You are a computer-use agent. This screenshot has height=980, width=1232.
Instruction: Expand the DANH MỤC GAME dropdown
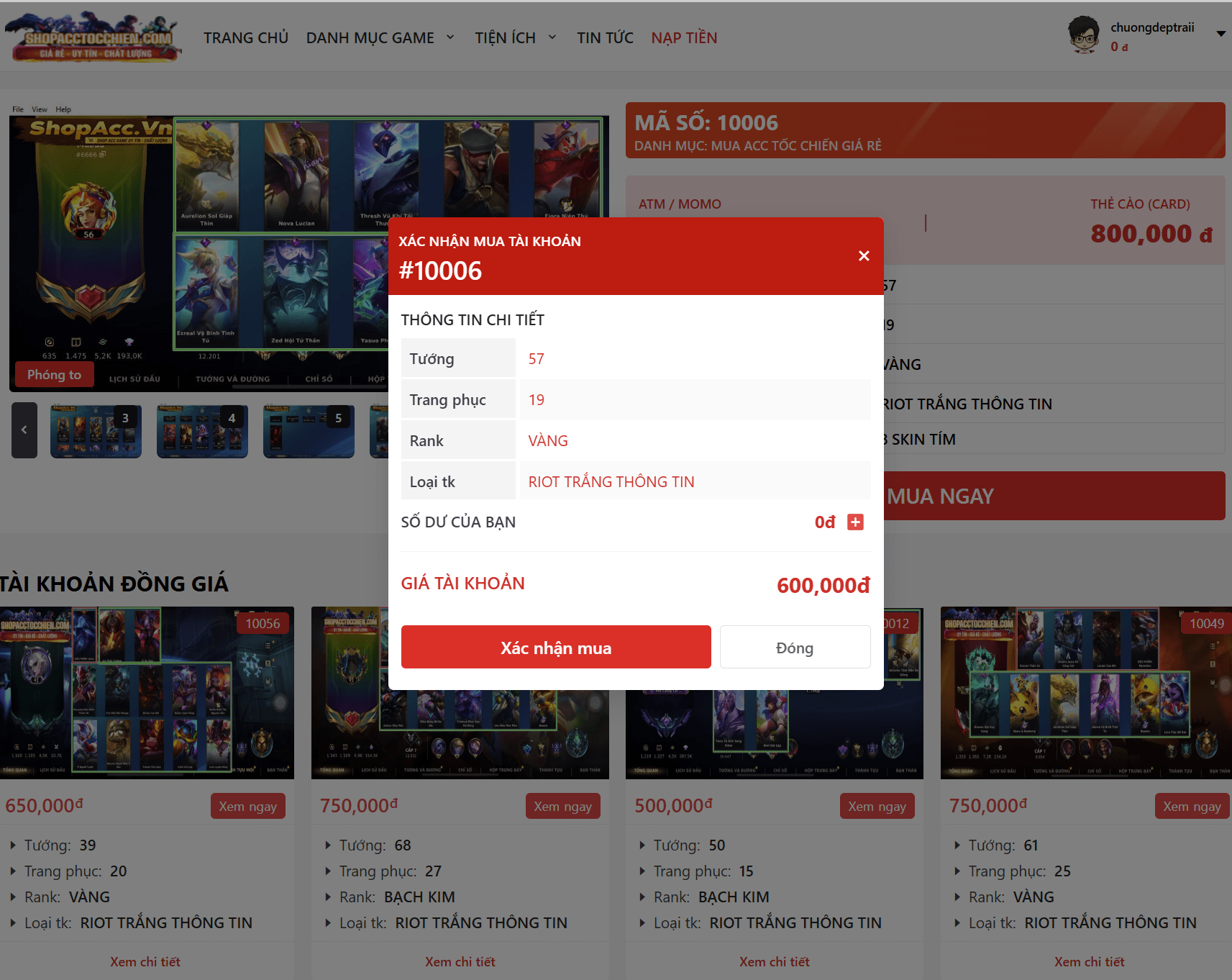(x=380, y=37)
